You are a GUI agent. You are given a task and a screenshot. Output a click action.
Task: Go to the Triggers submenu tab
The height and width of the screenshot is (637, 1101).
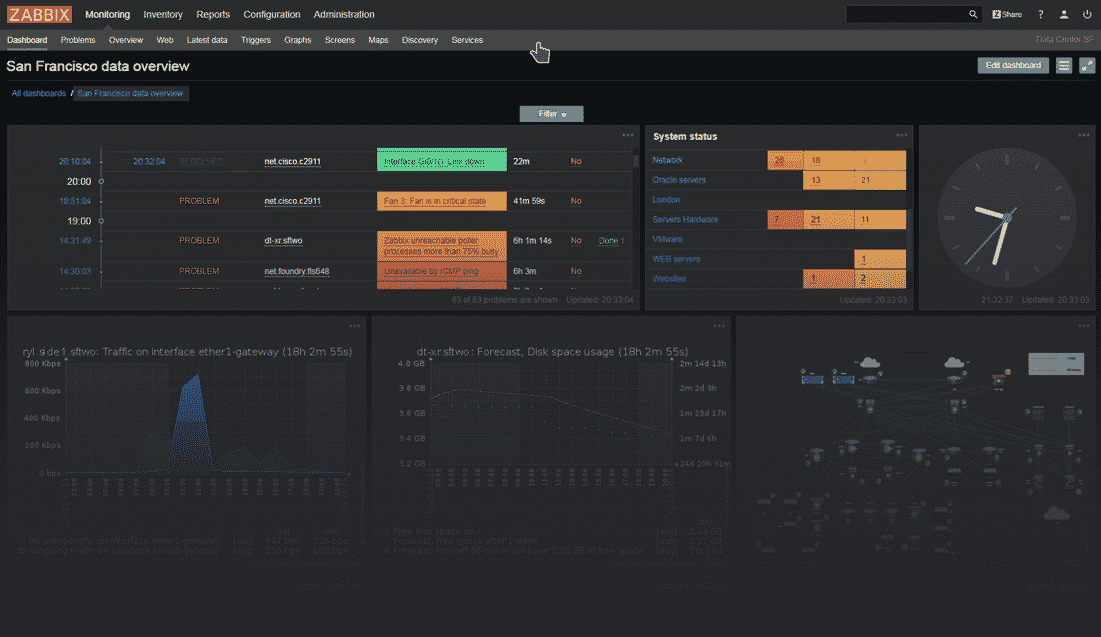[x=256, y=40]
